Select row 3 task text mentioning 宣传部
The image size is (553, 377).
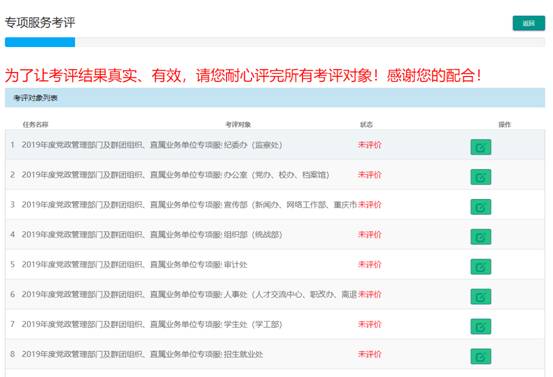pos(189,205)
